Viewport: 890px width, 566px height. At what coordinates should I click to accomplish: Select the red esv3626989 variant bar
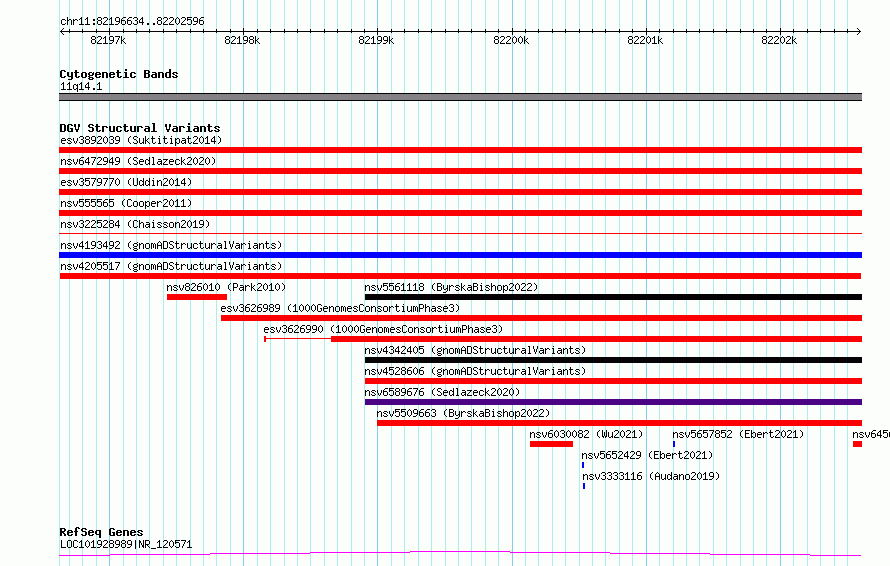tap(541, 318)
